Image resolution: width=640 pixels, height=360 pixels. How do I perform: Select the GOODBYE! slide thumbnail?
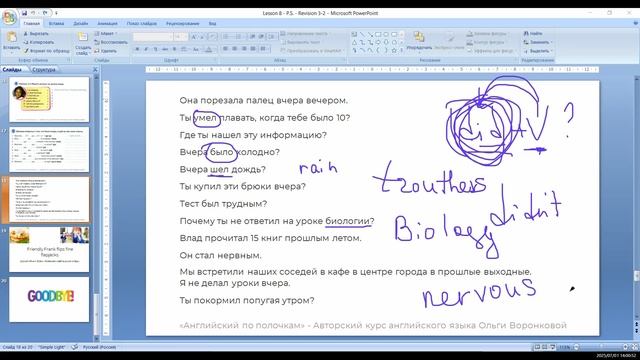(x=49, y=300)
